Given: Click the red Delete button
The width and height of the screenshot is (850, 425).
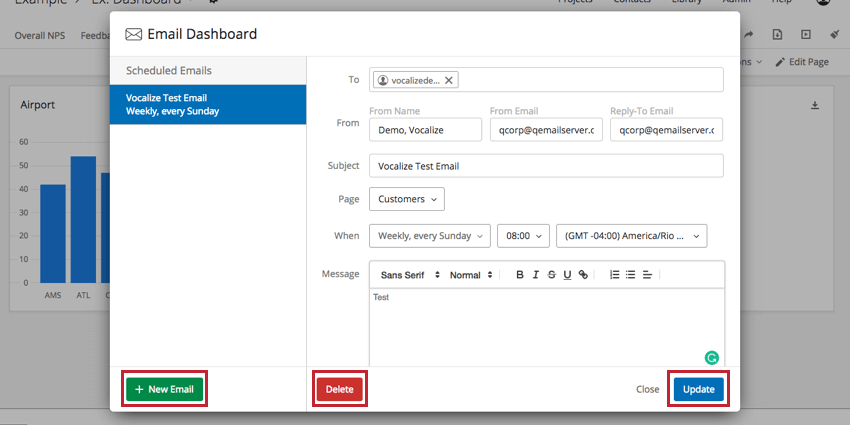Looking at the screenshot, I should coord(340,389).
